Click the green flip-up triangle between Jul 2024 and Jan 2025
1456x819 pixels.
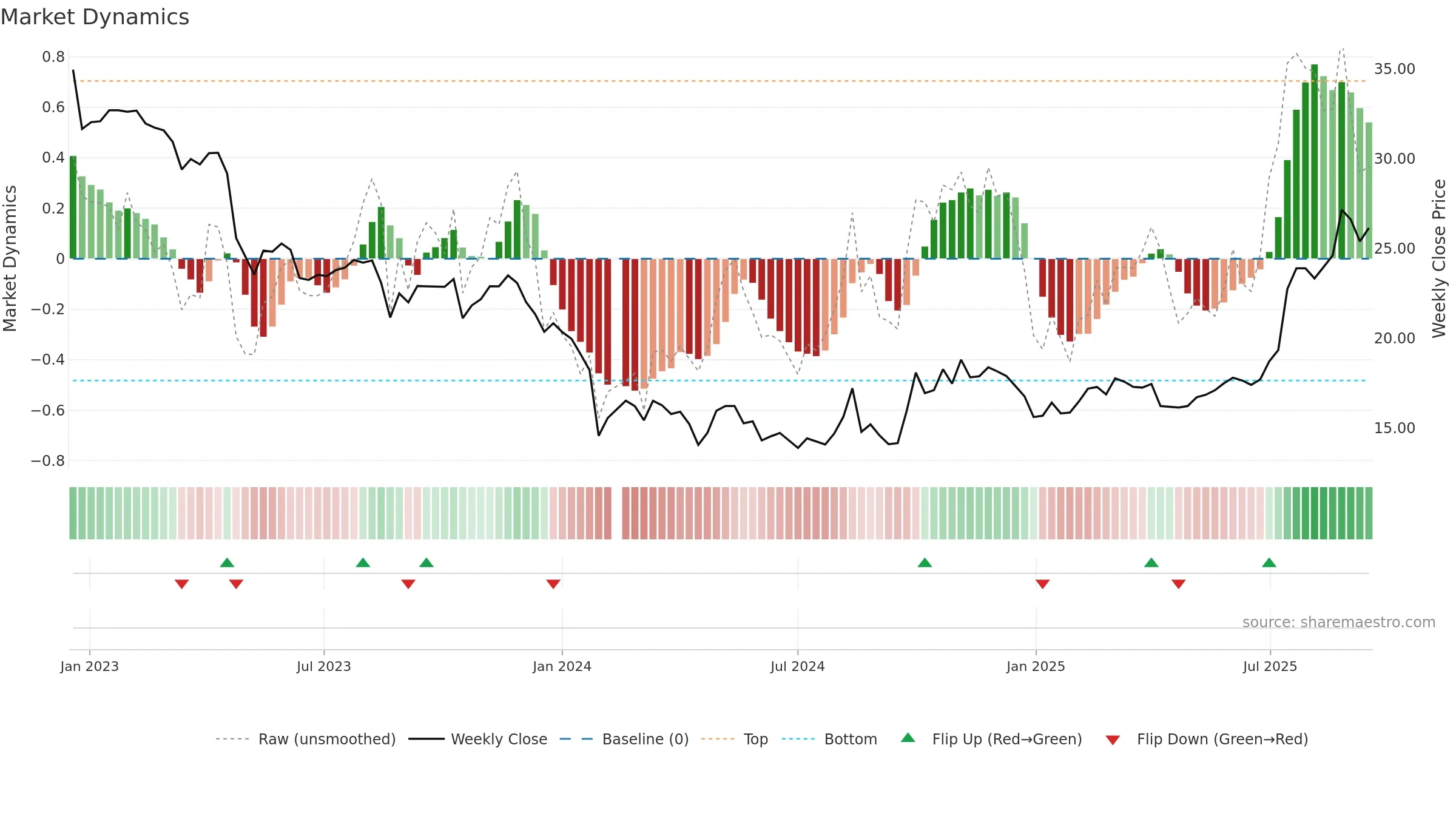click(925, 562)
